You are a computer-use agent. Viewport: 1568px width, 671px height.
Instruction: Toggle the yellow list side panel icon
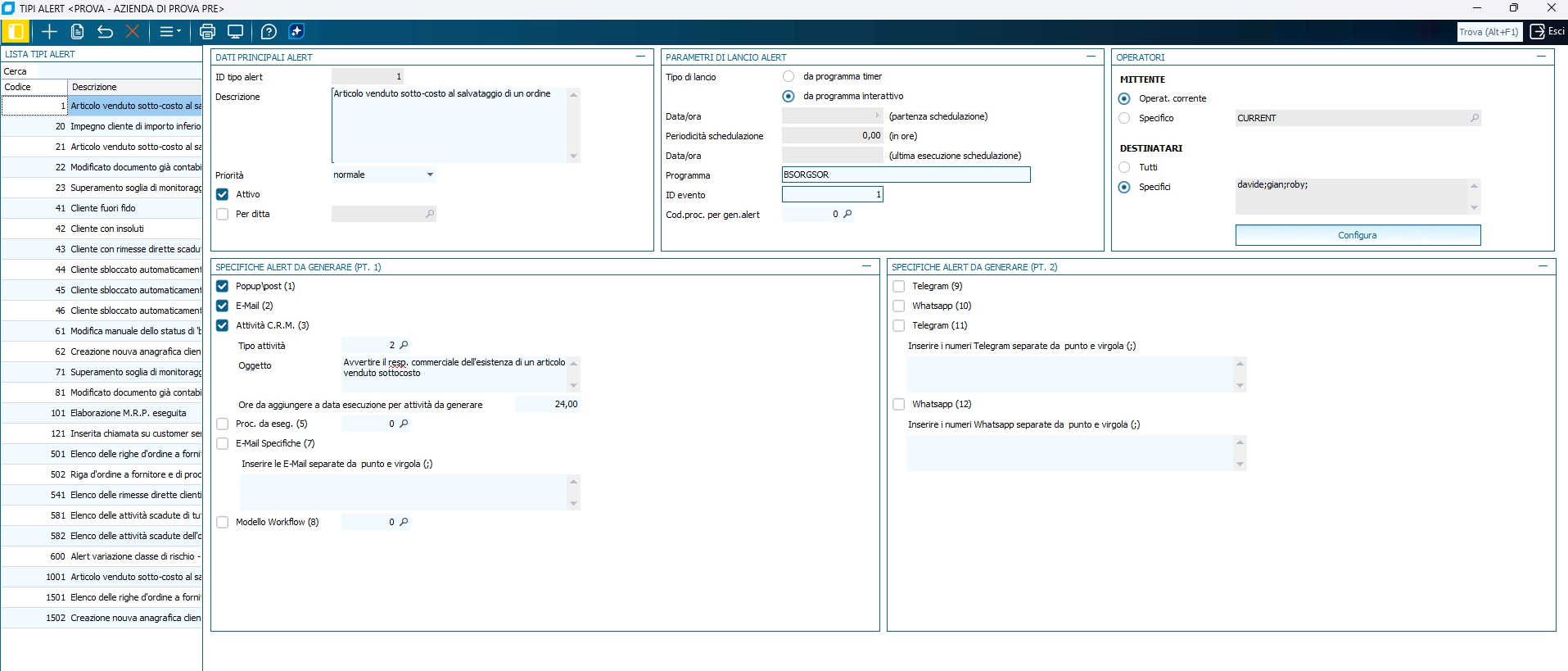[x=16, y=32]
